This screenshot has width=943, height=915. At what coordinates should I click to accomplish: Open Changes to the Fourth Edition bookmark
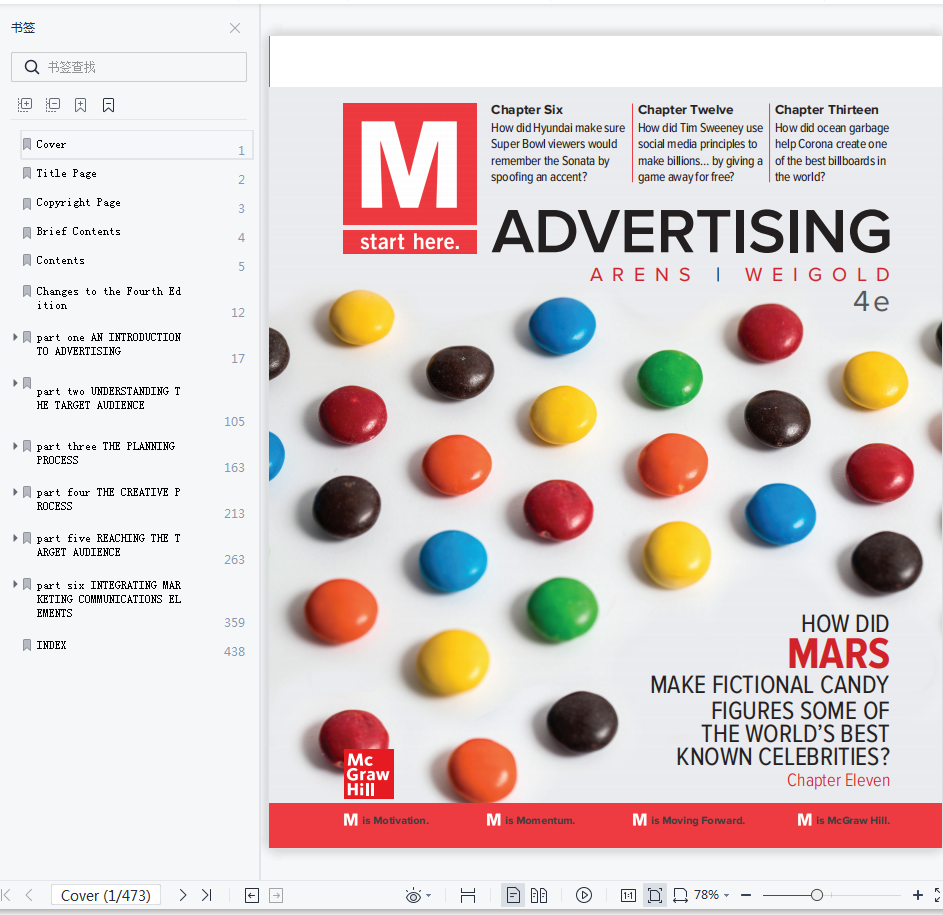tap(108, 298)
